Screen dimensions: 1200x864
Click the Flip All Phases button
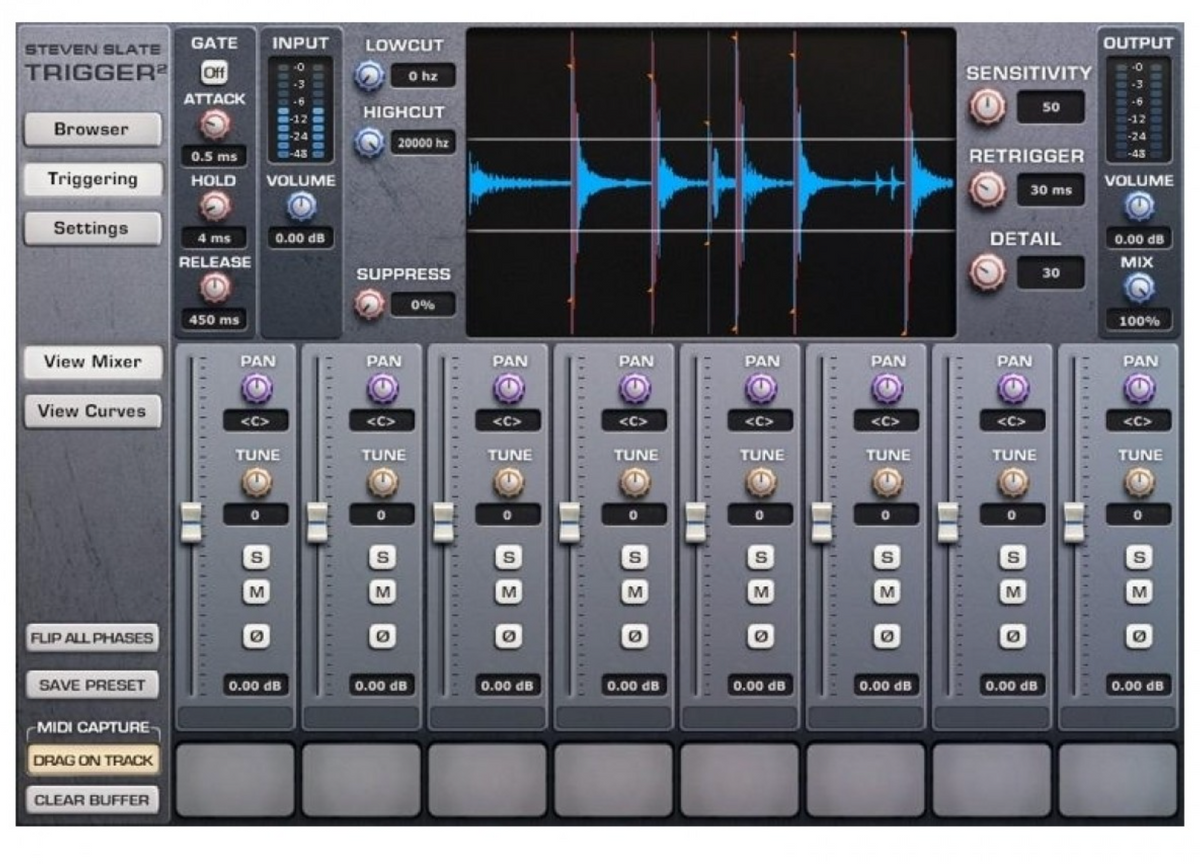[91, 635]
